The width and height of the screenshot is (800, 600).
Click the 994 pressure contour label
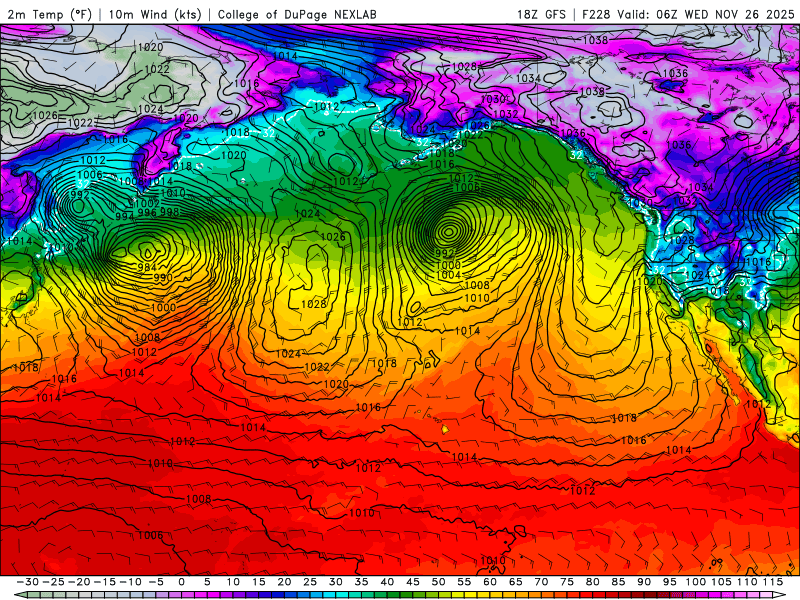124,216
